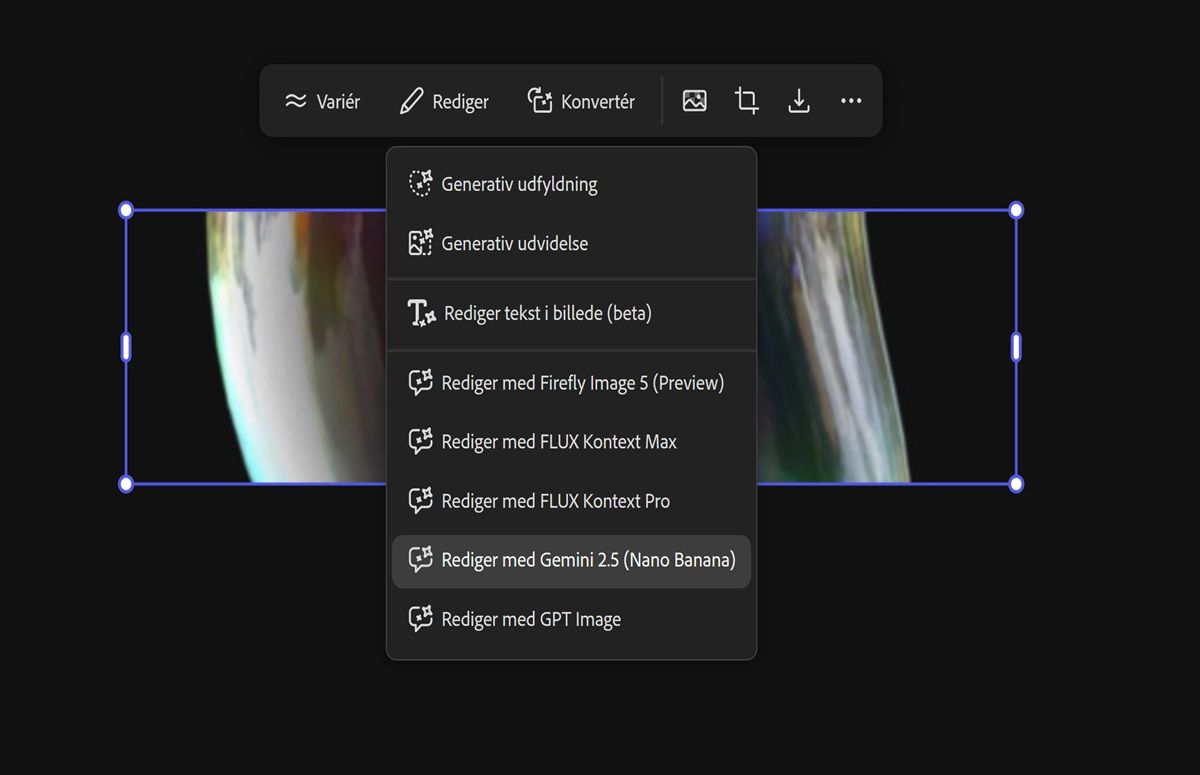Click the right-middle edge selection handle
The image size is (1200, 775).
(1016, 347)
